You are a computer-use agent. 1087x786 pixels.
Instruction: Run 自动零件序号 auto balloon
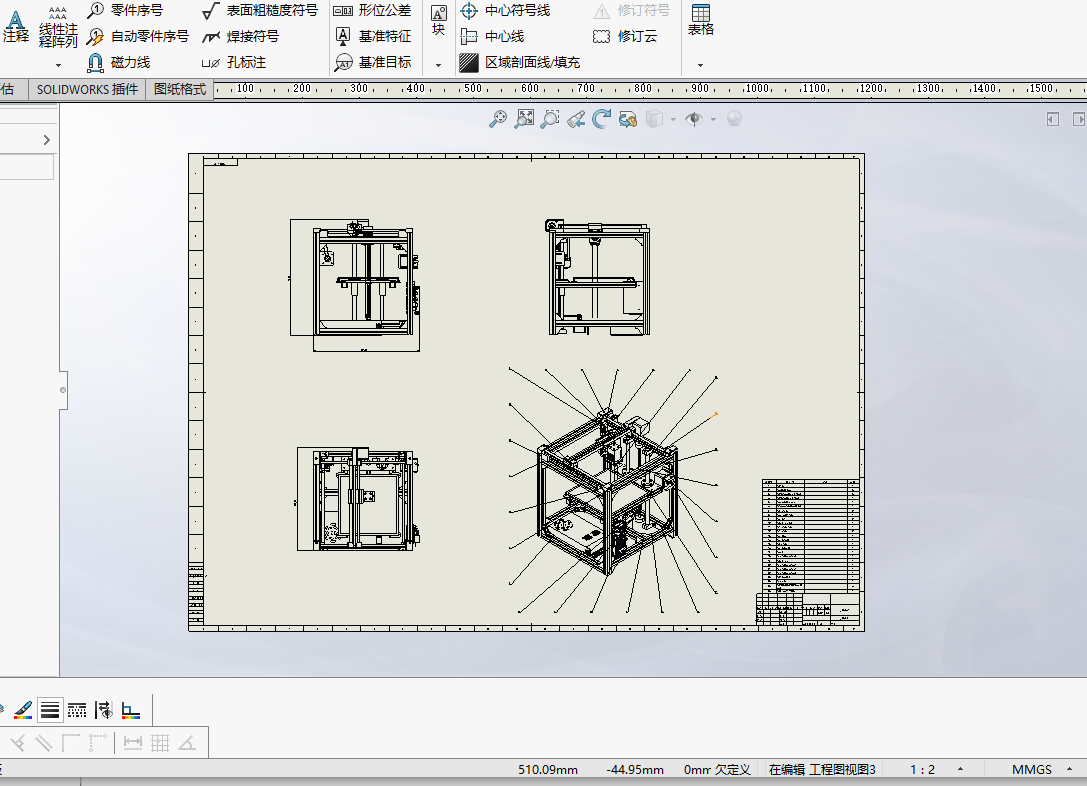137,36
